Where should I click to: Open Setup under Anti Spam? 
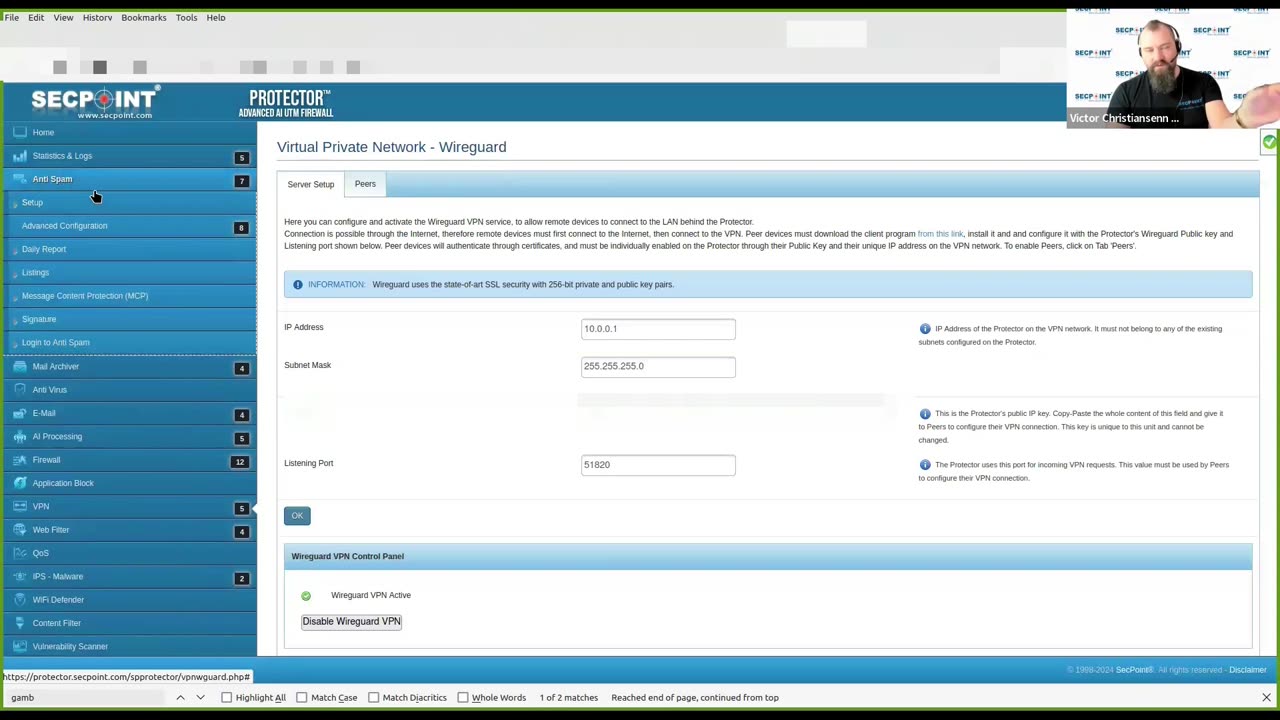(x=32, y=202)
